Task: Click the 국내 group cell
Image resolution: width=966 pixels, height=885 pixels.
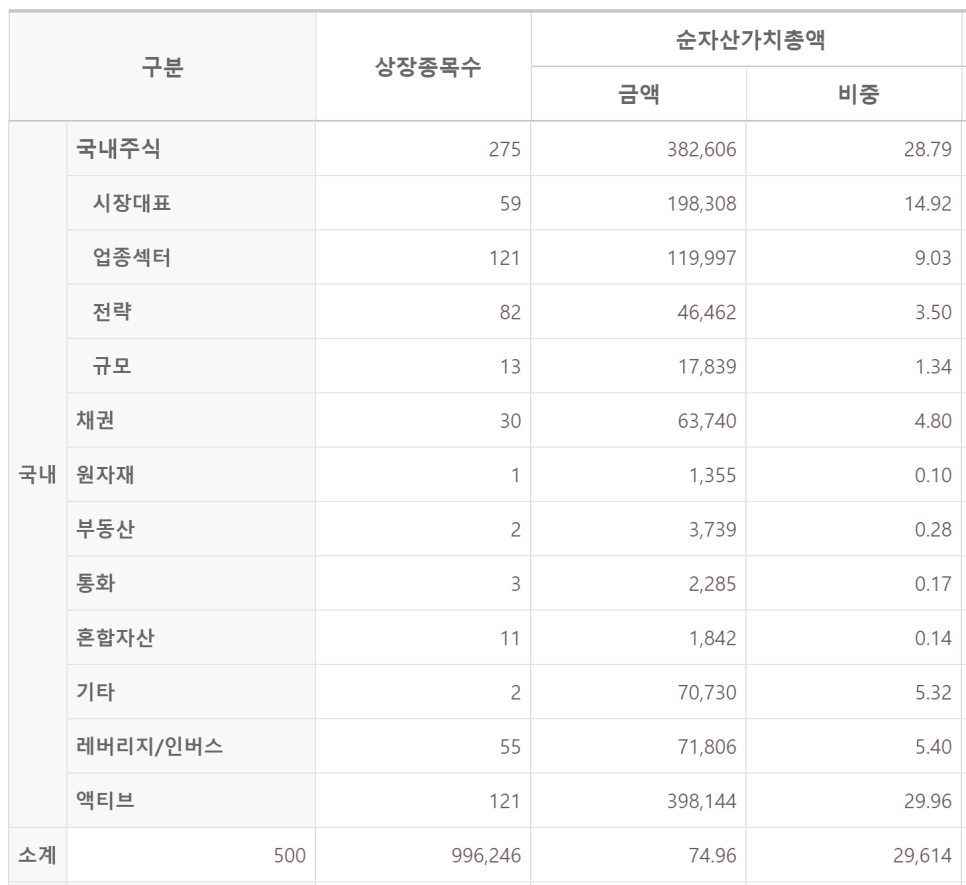Action: pos(38,474)
